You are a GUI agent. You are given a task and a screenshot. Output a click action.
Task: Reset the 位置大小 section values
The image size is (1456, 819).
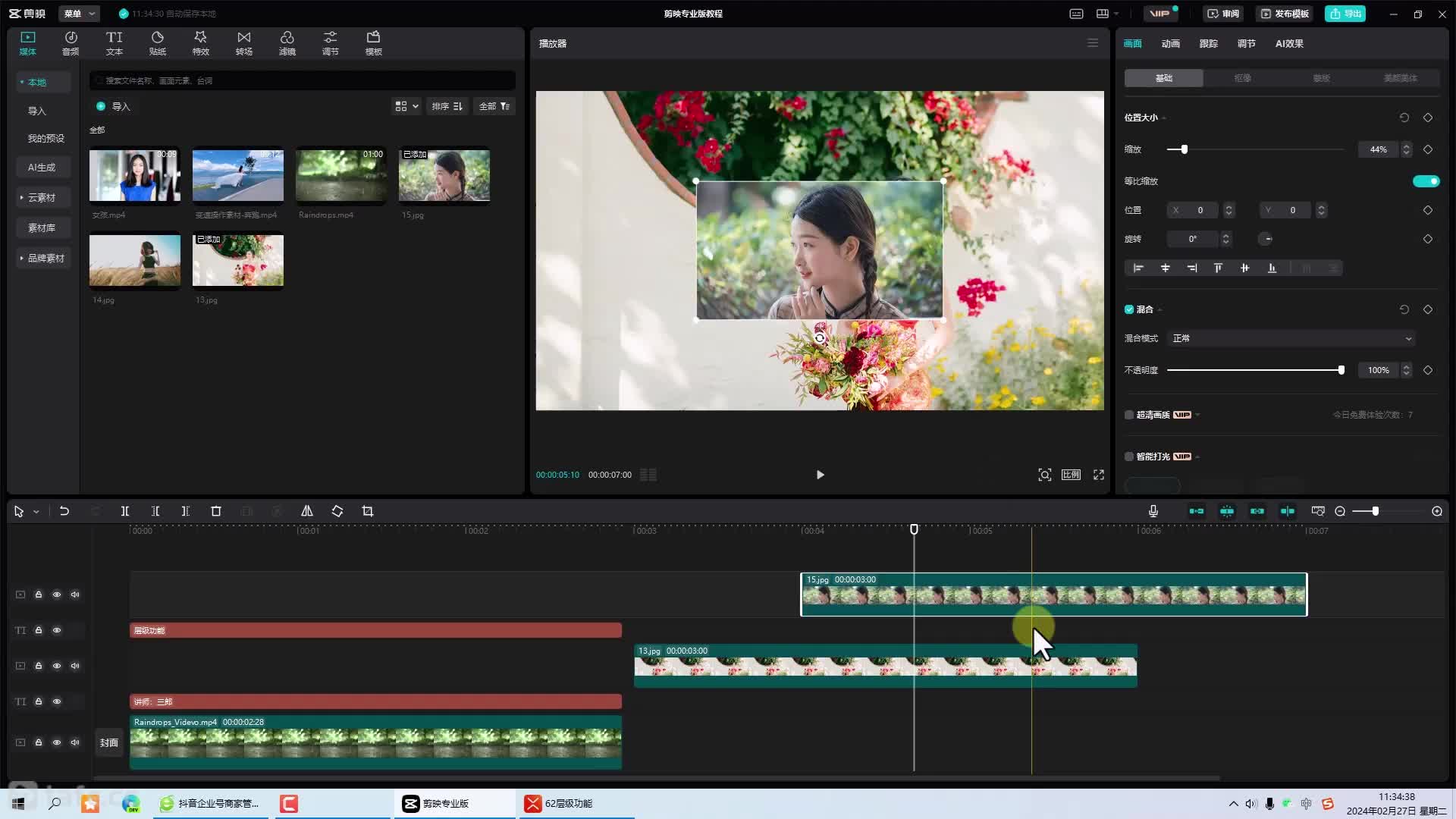pyautogui.click(x=1404, y=118)
